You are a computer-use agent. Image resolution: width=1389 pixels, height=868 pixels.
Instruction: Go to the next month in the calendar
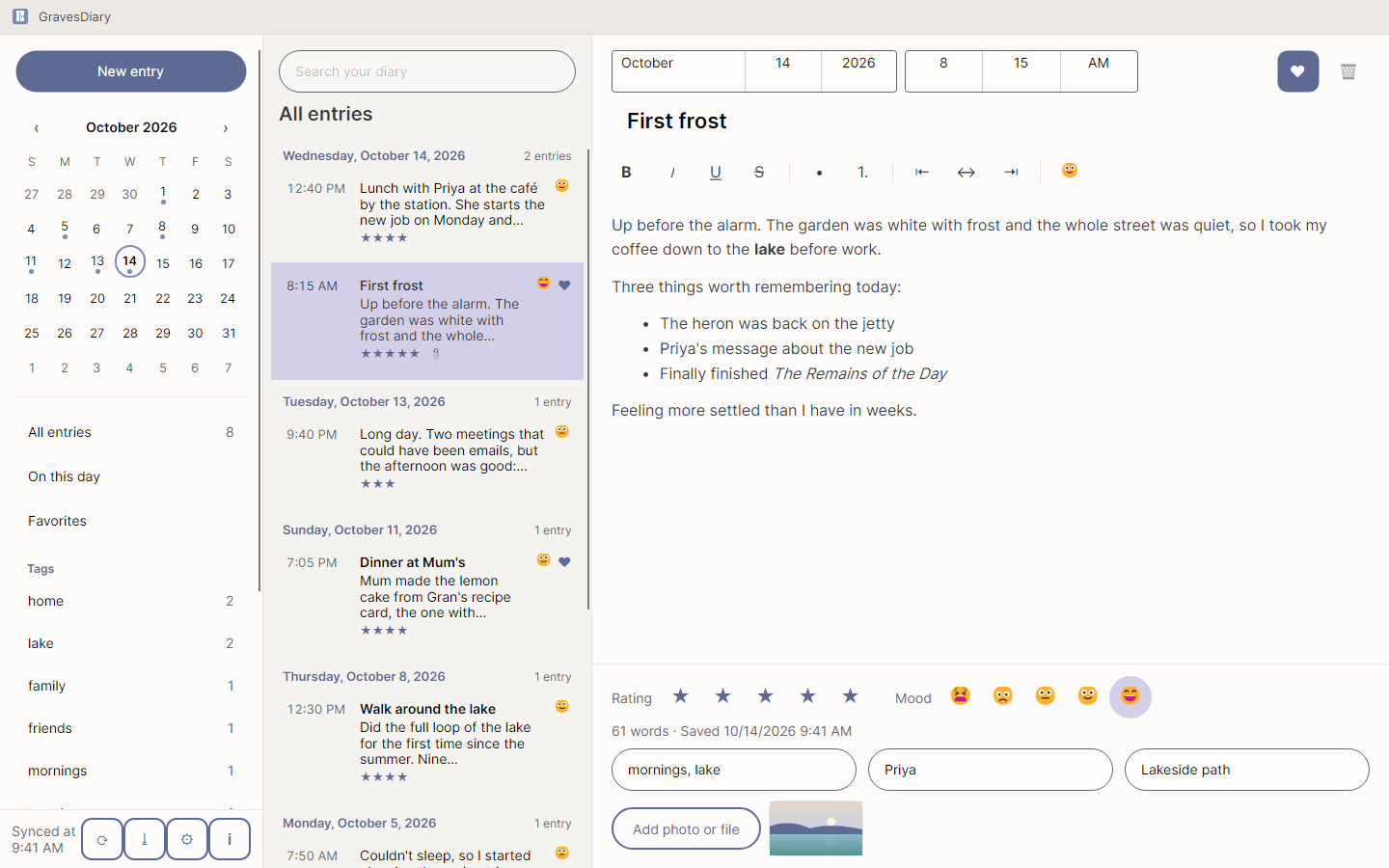click(226, 128)
